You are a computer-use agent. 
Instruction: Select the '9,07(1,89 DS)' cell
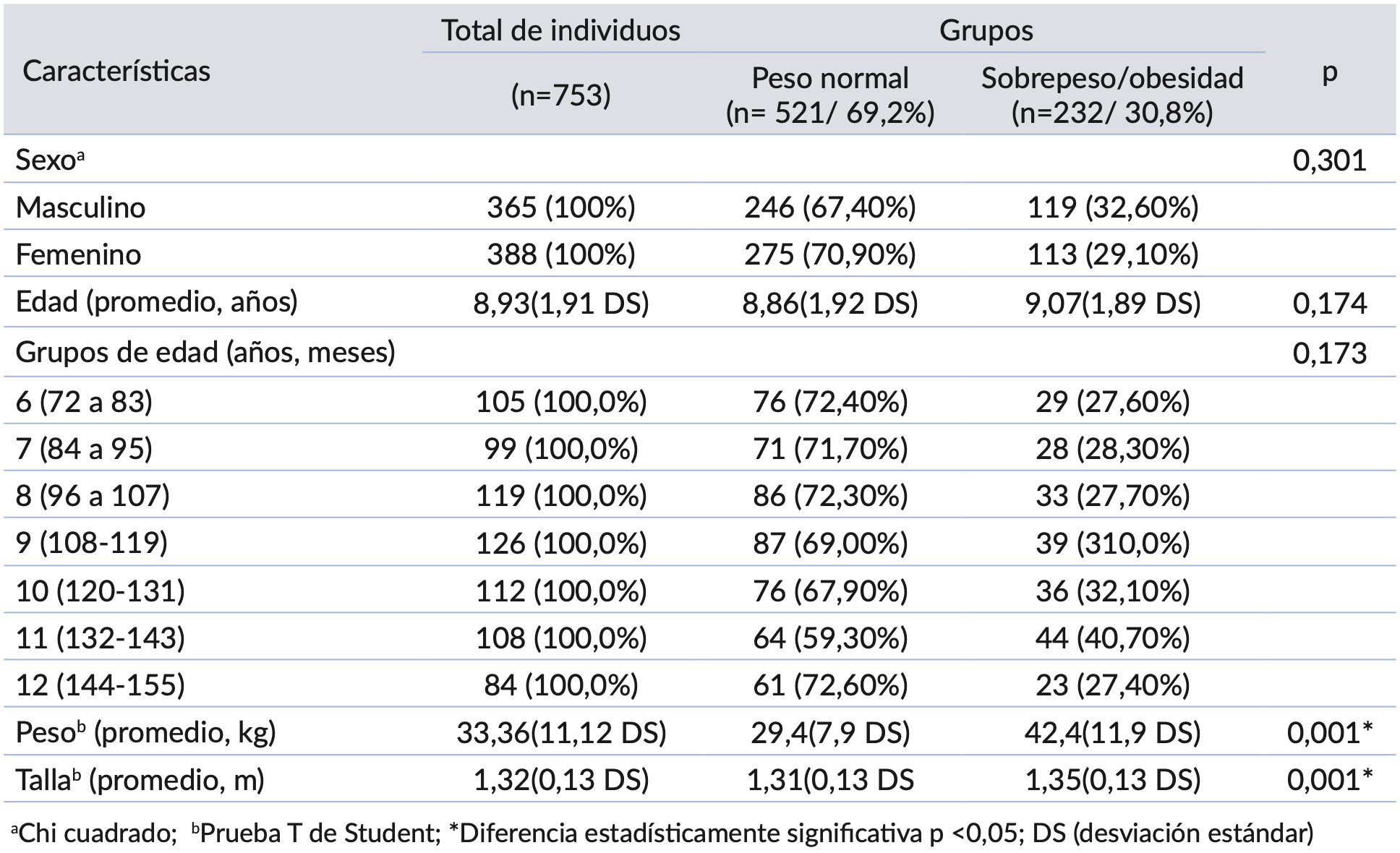pos(1112,304)
